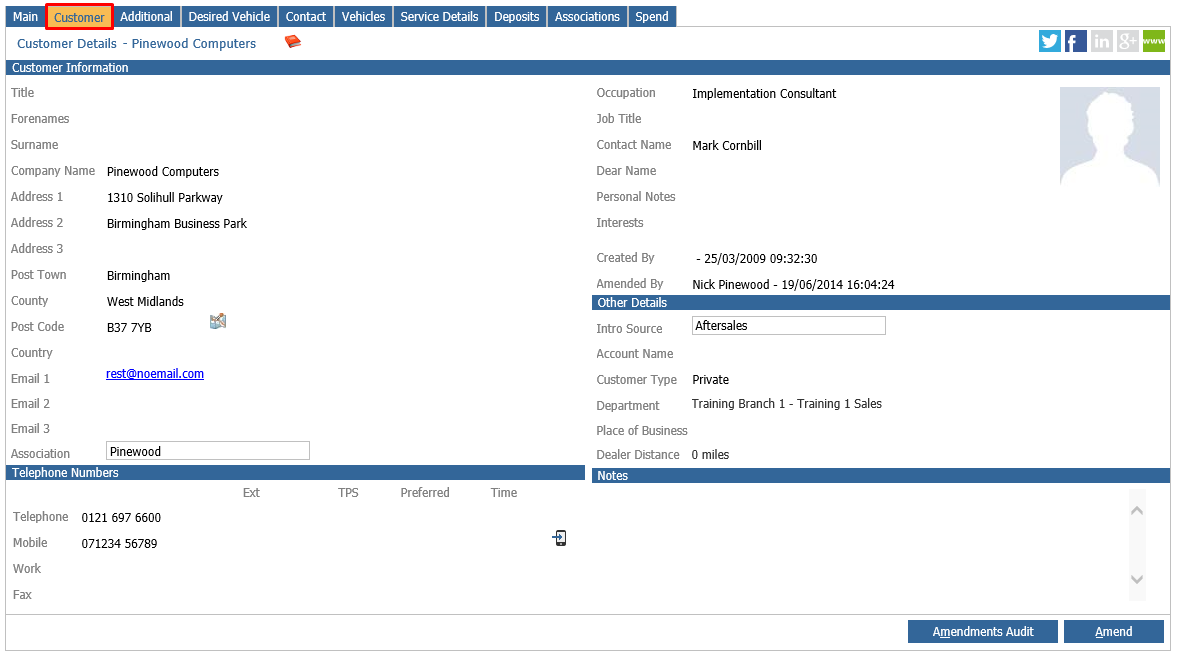Open the Facebook icon in the header
Viewport: 1177px width, 658px height.
coord(1075,41)
